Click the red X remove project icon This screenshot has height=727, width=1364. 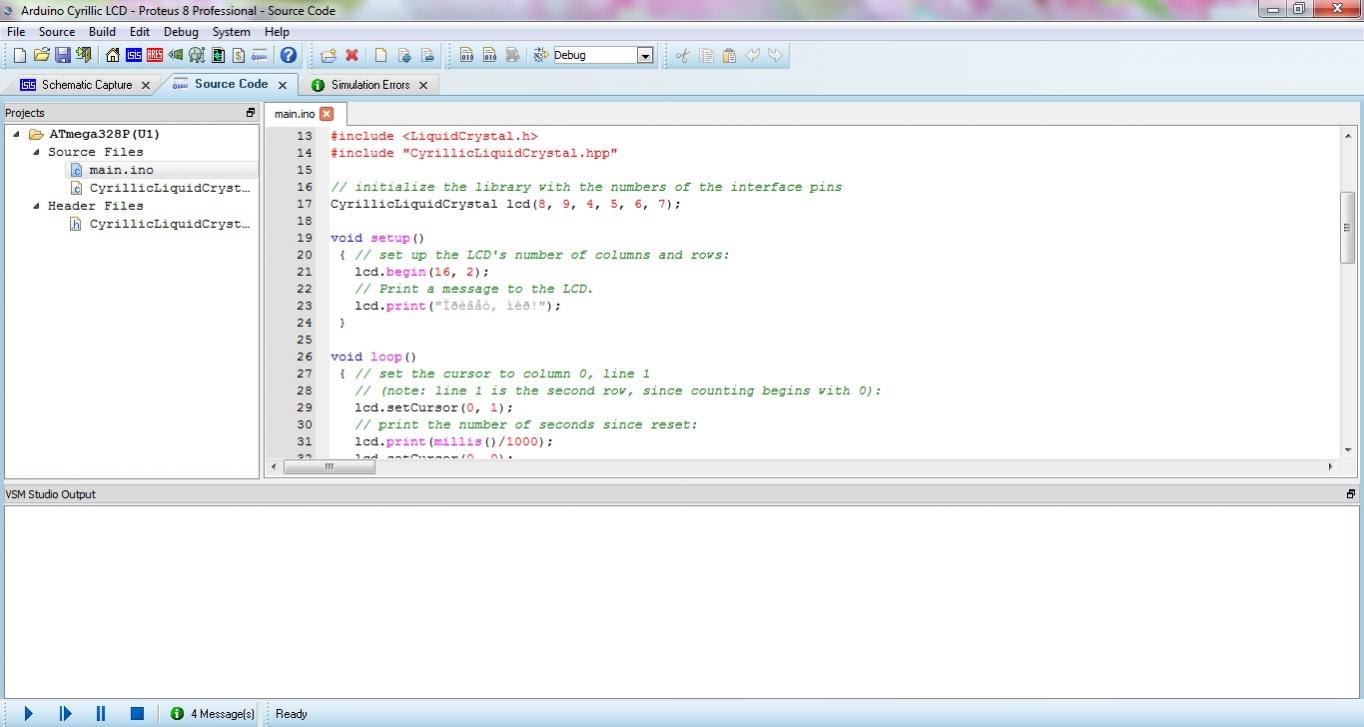pos(352,55)
